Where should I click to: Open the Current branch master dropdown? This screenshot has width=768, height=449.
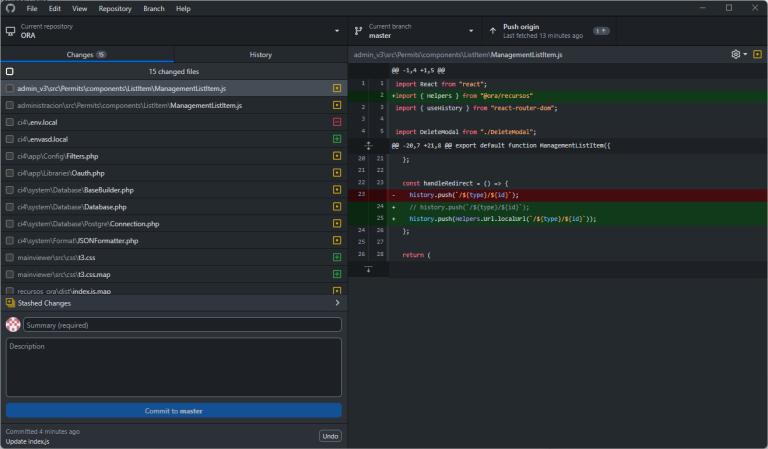415,31
